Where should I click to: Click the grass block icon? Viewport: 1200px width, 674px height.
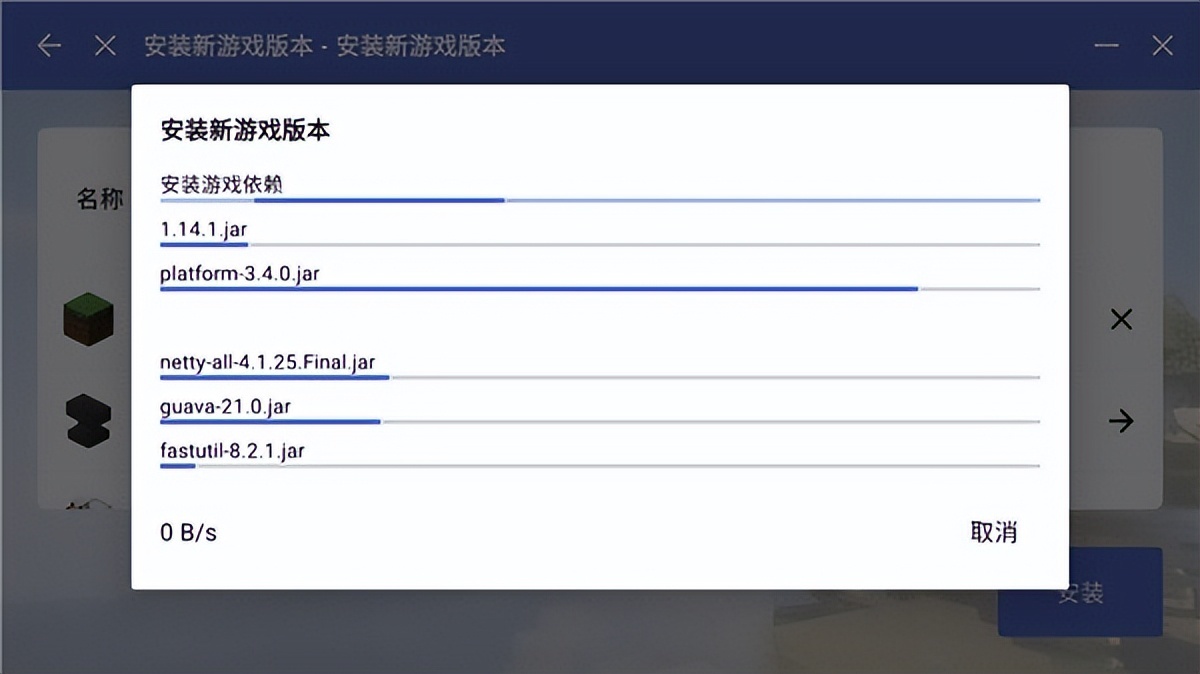89,320
